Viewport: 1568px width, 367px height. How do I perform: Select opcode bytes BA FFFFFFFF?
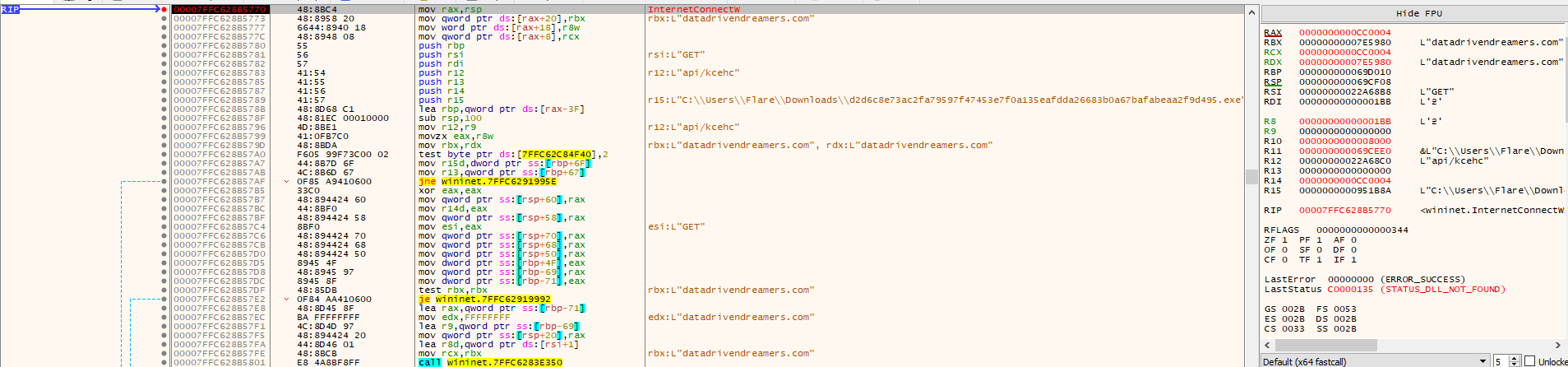pyautogui.click(x=328, y=318)
